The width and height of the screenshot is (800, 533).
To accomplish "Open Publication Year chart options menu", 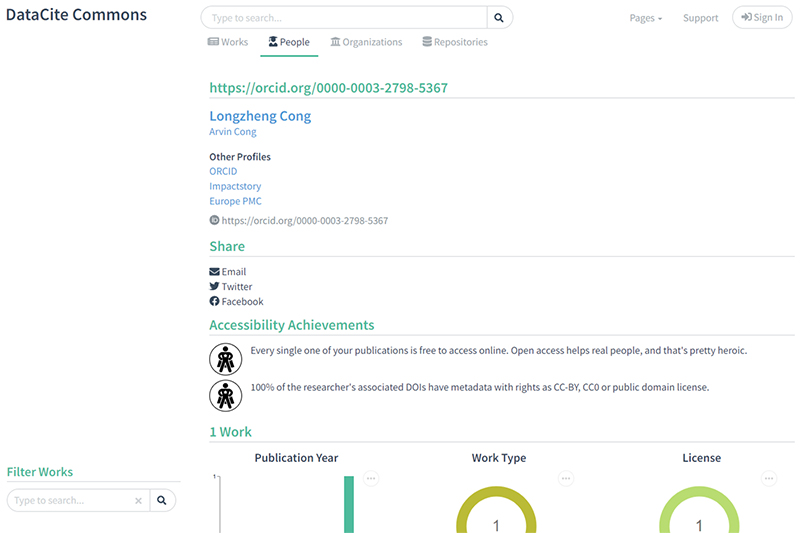I will click(371, 479).
